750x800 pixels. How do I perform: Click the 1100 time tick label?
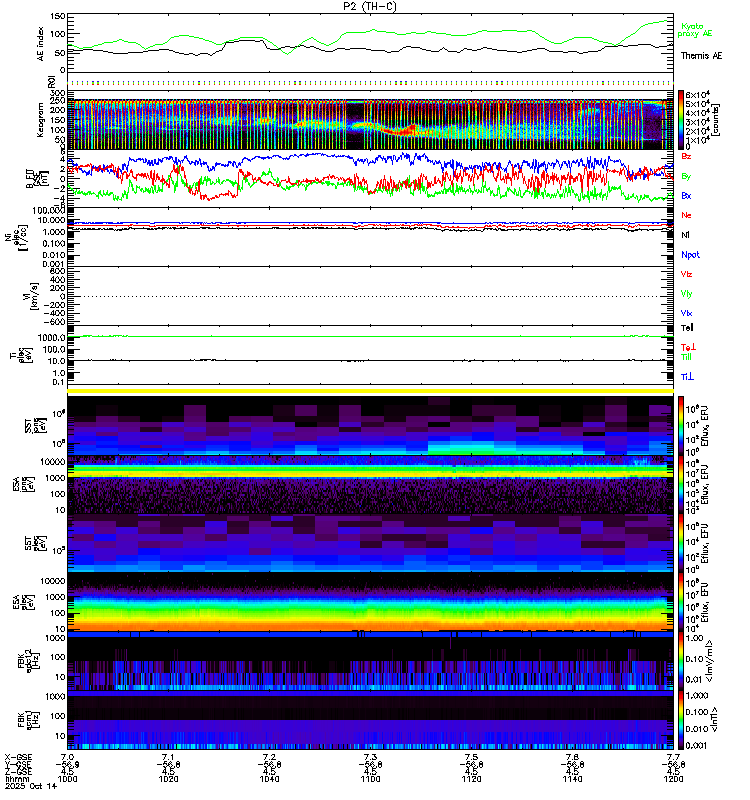point(370,779)
